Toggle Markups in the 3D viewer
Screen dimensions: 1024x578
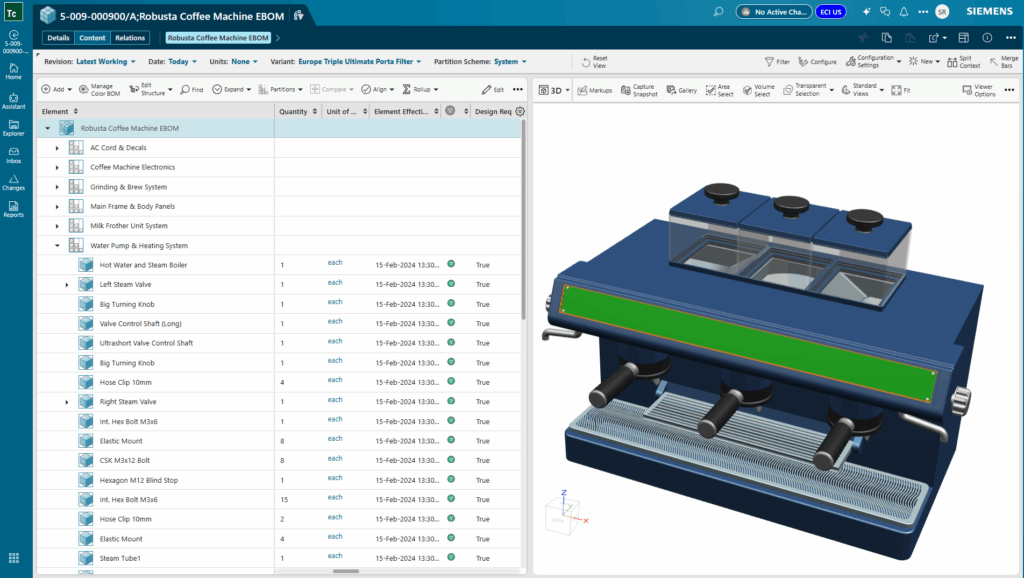click(x=581, y=90)
